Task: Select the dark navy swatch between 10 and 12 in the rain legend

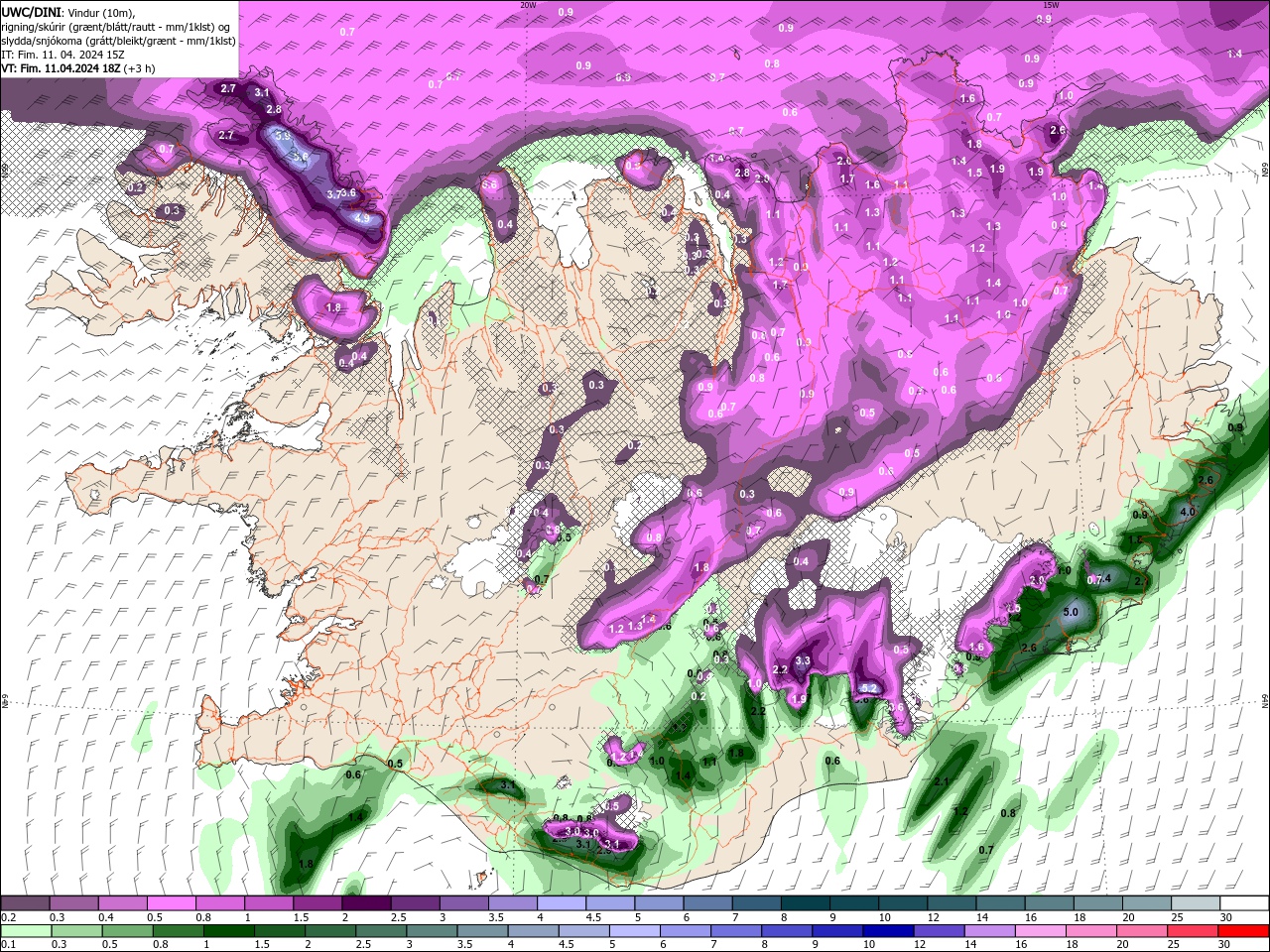Action: (x=887, y=931)
